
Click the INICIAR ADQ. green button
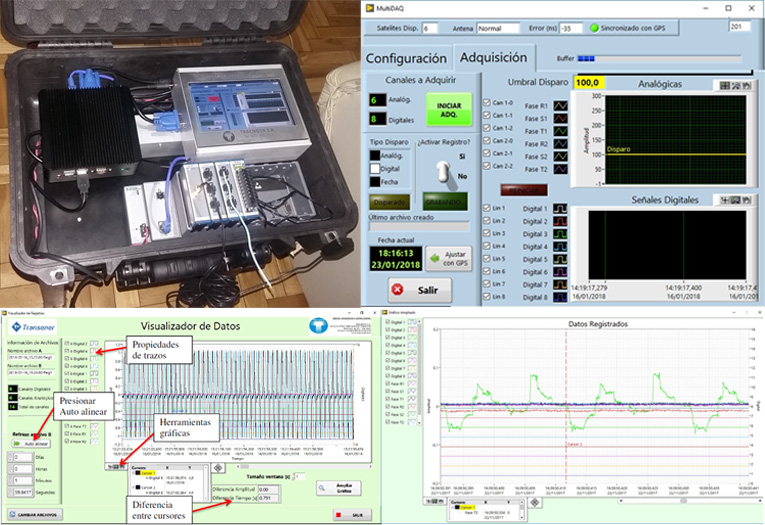[448, 107]
